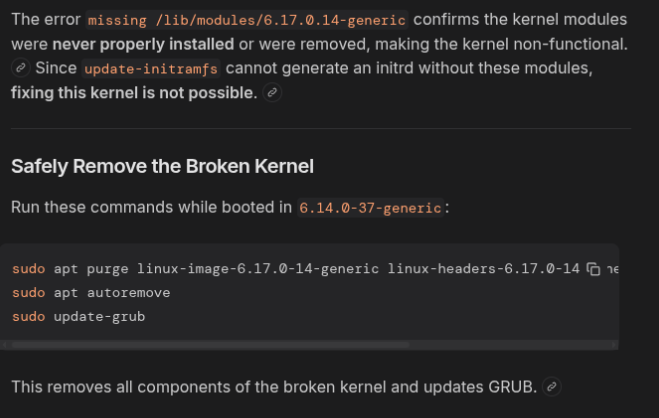Click the "Safely Remove the Broken Kernel" heading

162,166
